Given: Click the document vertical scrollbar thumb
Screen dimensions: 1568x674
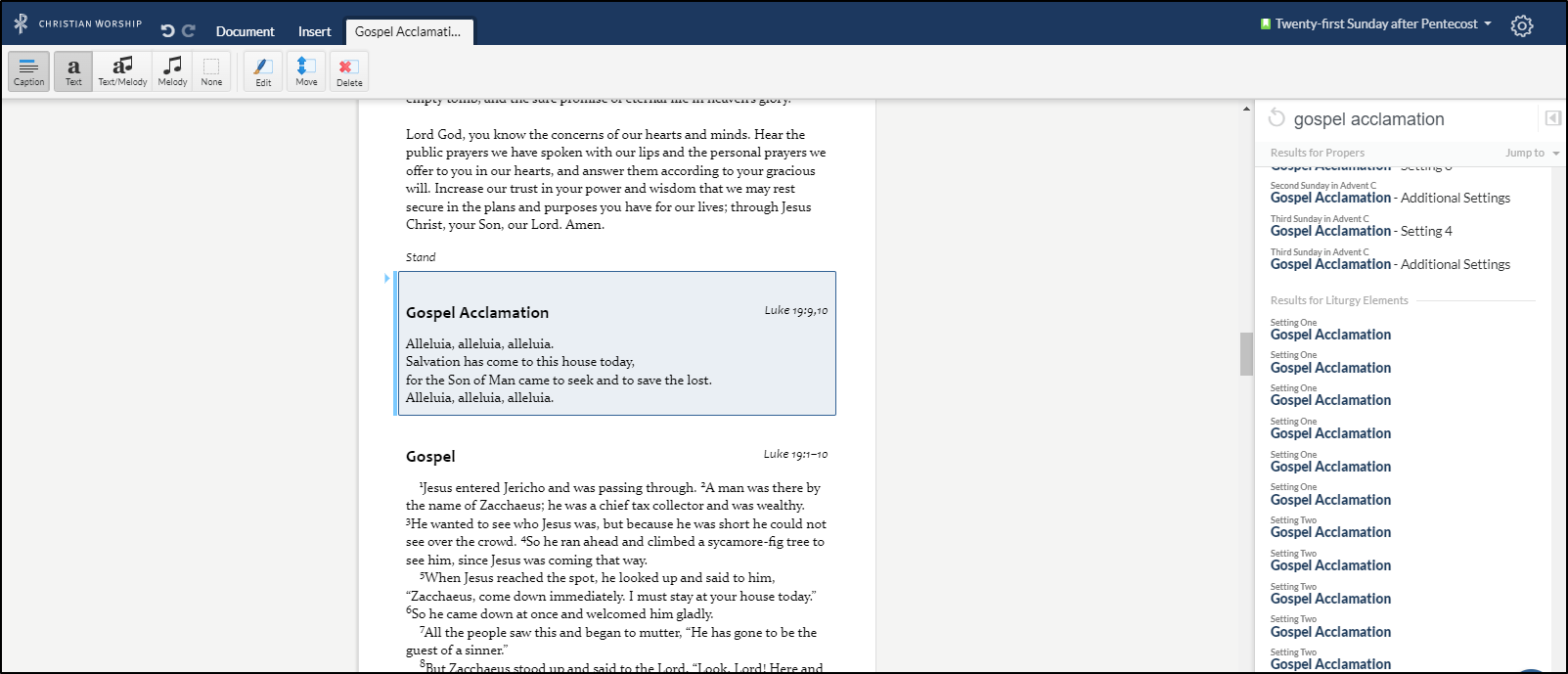Looking at the screenshot, I should 1246,354.
